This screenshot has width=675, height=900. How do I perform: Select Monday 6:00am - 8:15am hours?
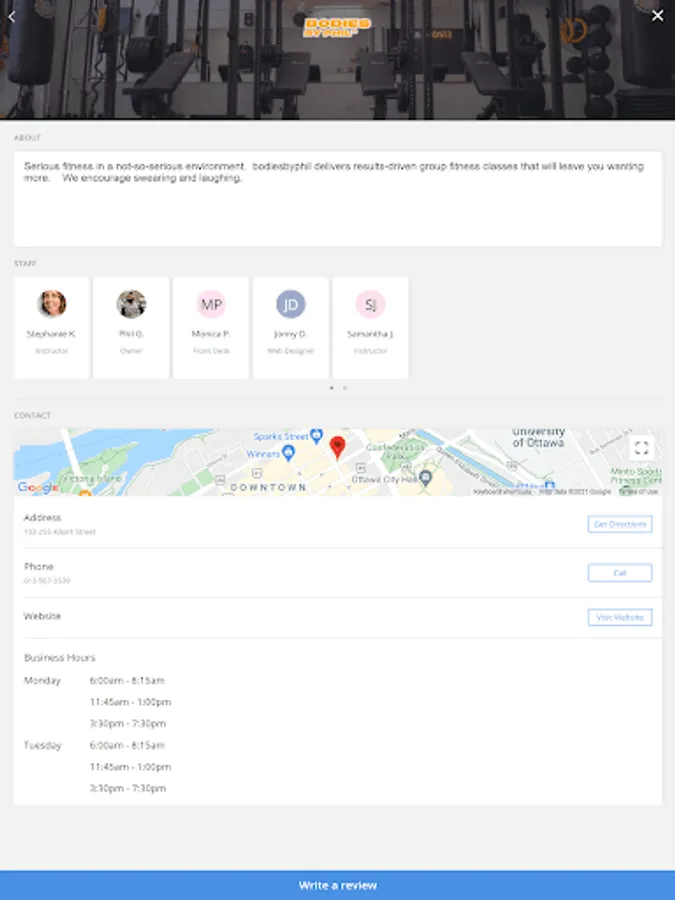127,681
